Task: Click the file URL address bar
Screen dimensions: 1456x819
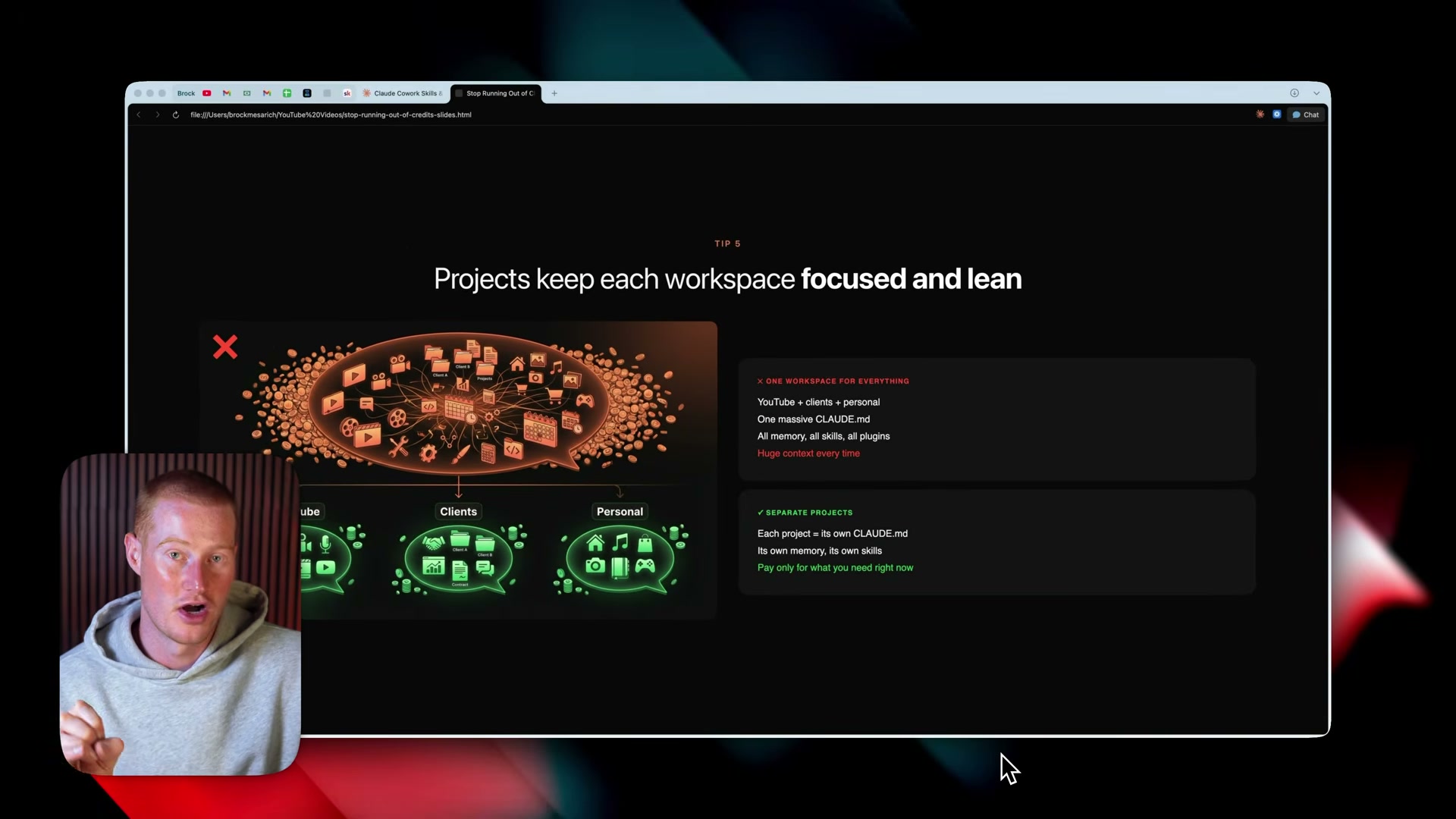Action: (331, 115)
